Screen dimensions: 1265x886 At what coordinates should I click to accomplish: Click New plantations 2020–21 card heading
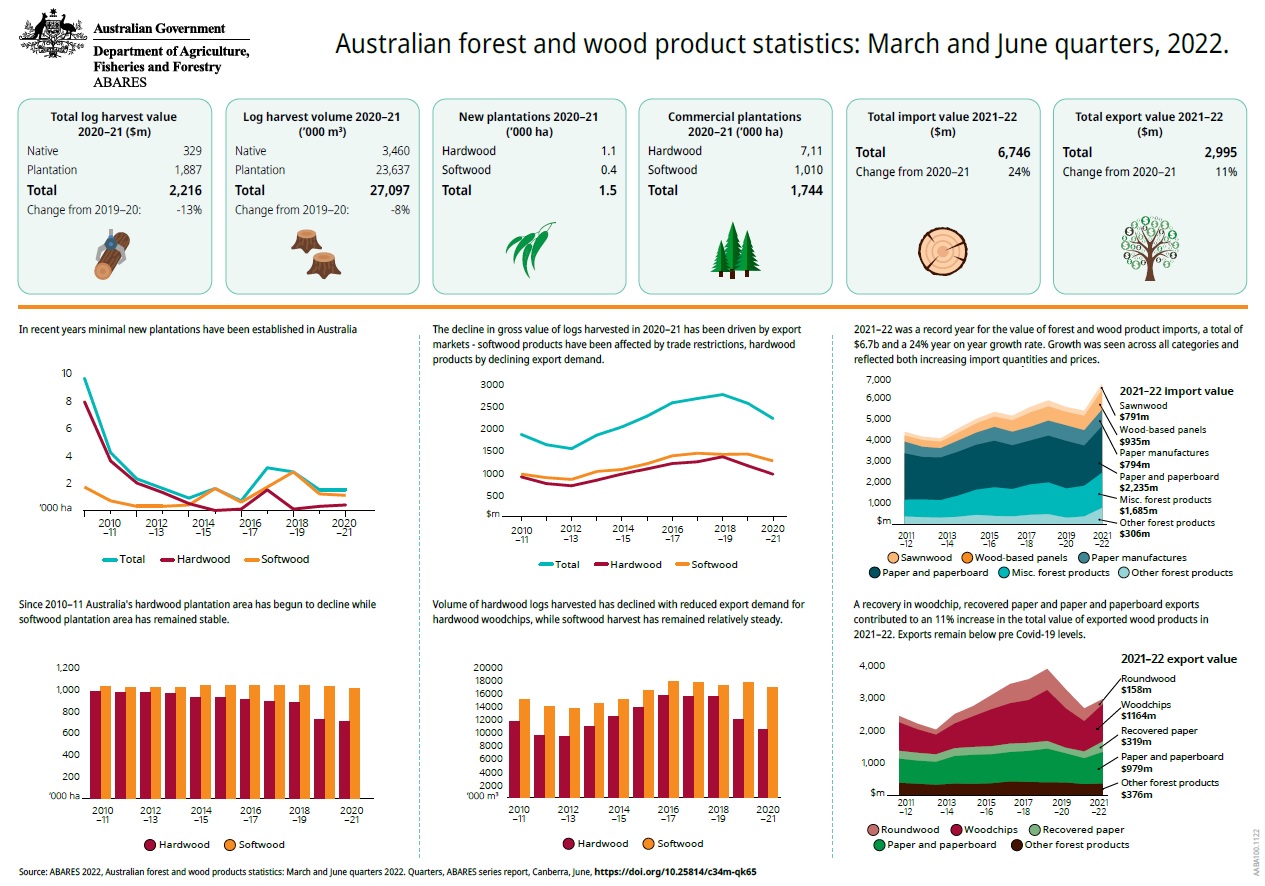coord(529,124)
